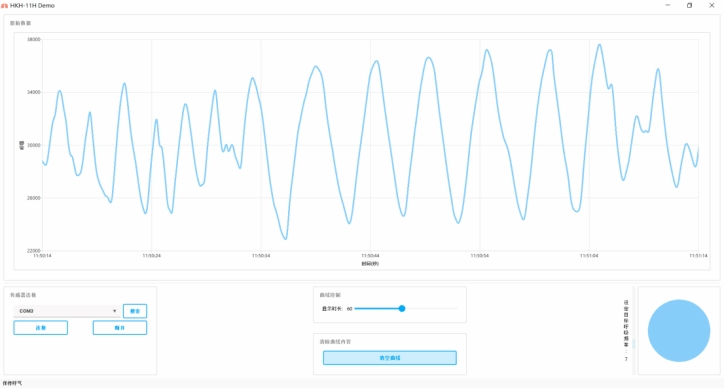Click the small refresh button next to COM3
Screen dimensions: 724x389
click(x=135, y=311)
